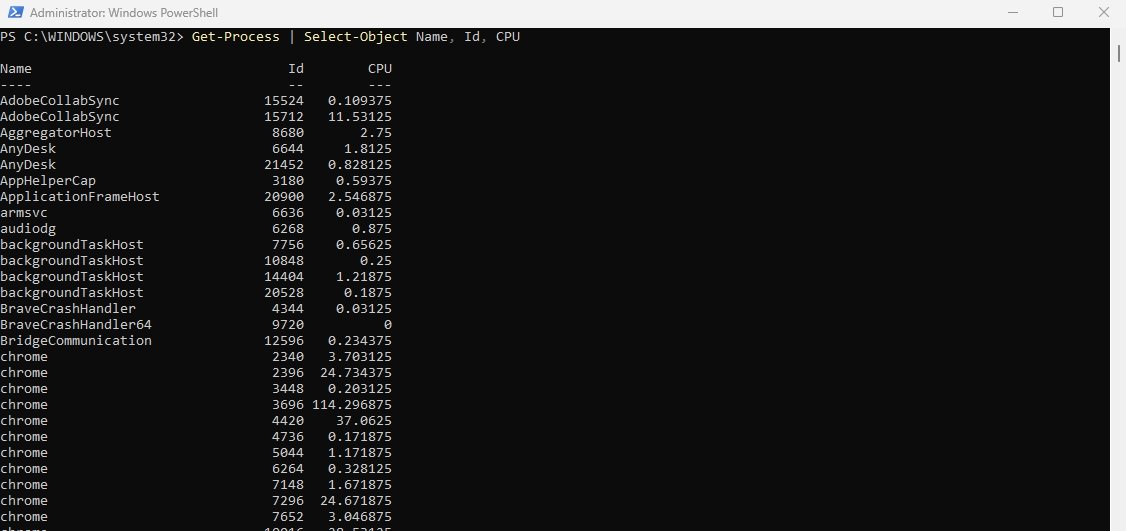The image size is (1126, 531).
Task: Click the Id value 3180
Action: point(288,180)
